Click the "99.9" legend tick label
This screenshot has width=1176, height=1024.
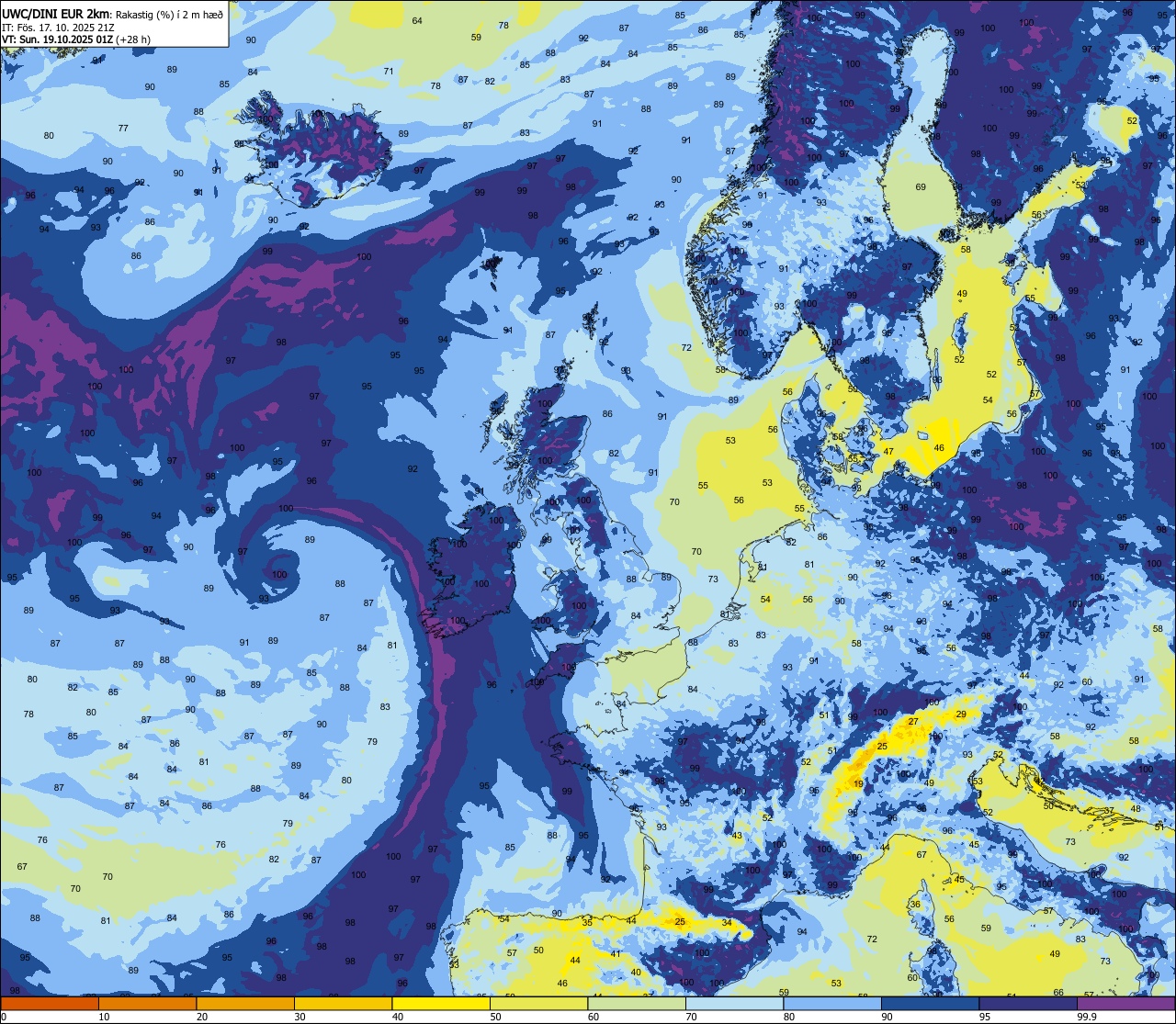[1088, 1017]
